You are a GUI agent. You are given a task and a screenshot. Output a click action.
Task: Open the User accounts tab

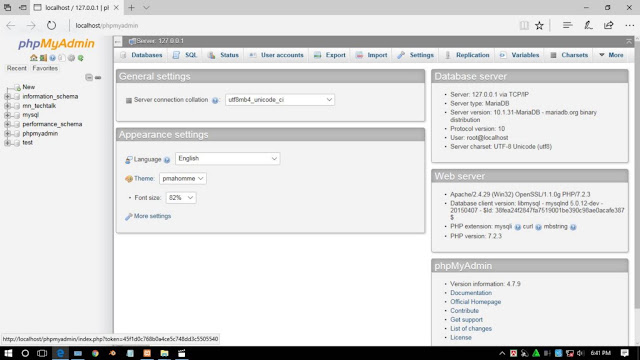276,55
